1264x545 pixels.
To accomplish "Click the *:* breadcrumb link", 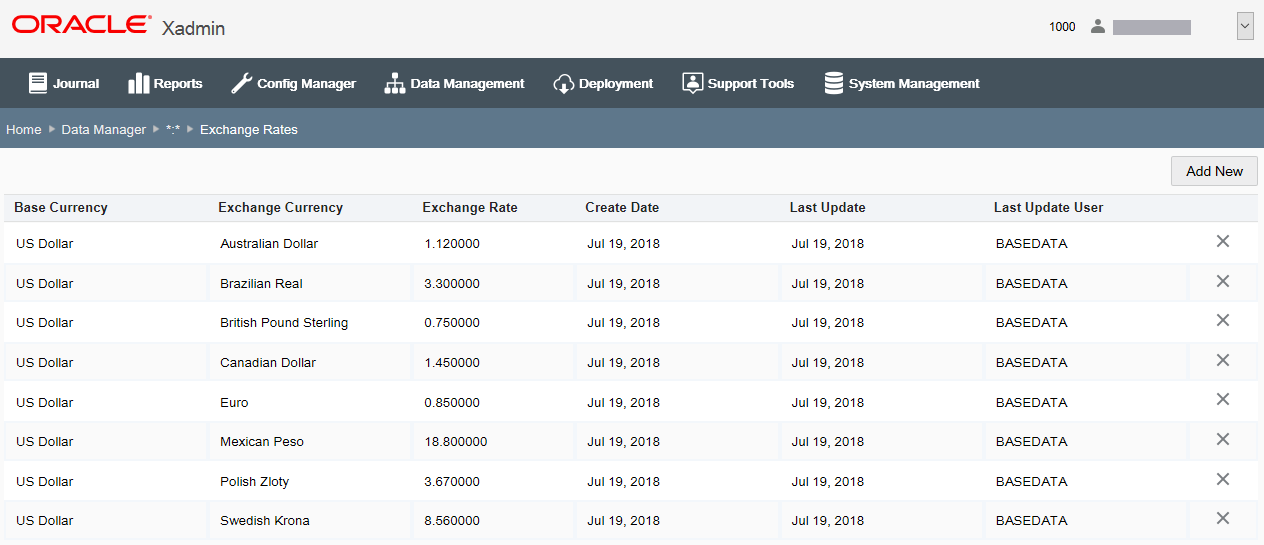I will pyautogui.click(x=173, y=130).
